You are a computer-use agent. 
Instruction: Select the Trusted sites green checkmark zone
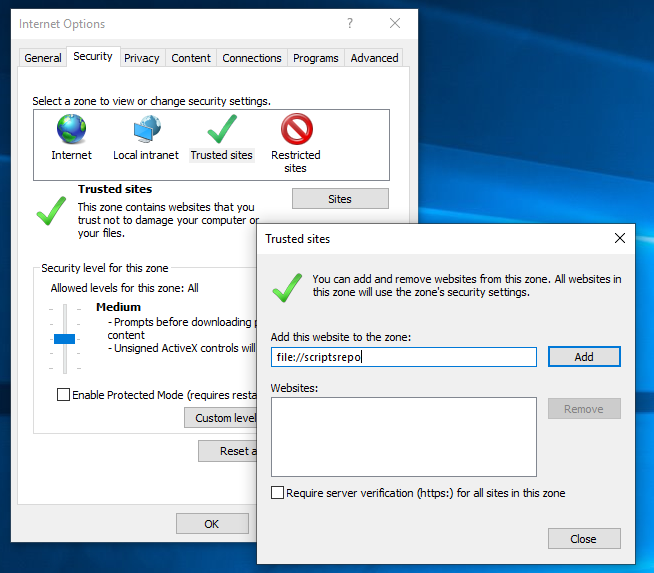pyautogui.click(x=221, y=129)
